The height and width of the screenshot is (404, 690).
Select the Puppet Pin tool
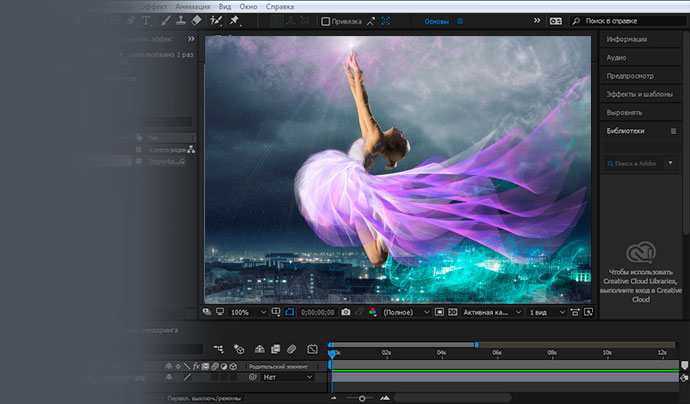pos(235,20)
